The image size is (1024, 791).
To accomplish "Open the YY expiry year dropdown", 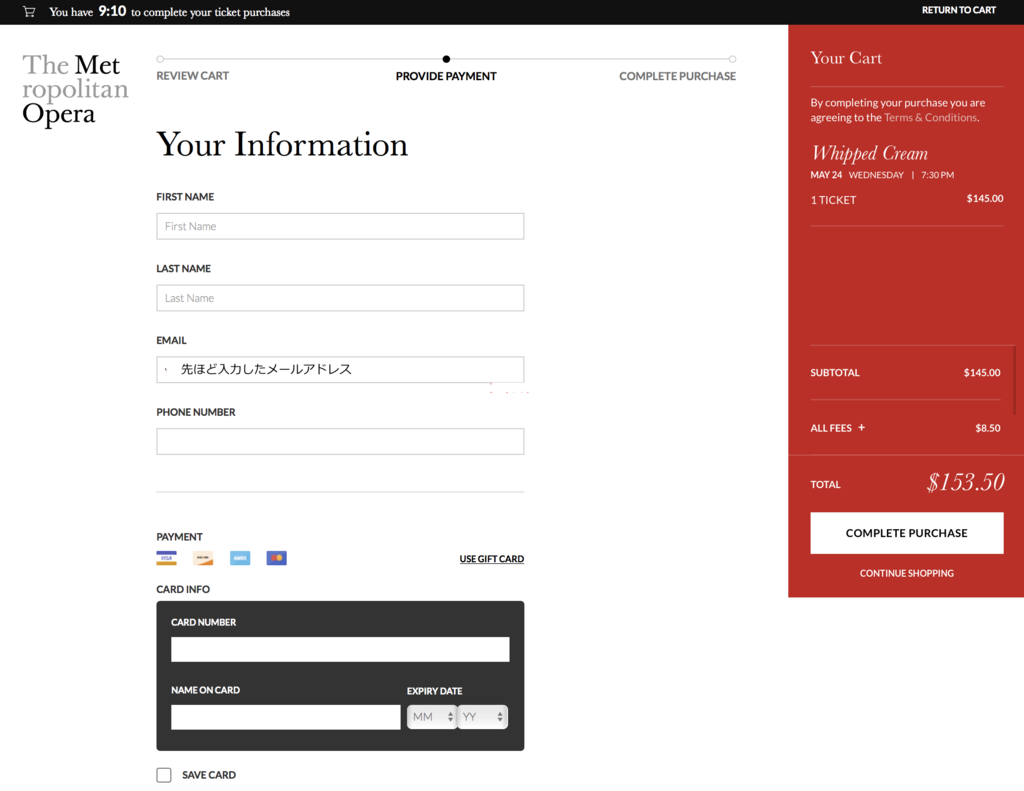I will pos(483,717).
